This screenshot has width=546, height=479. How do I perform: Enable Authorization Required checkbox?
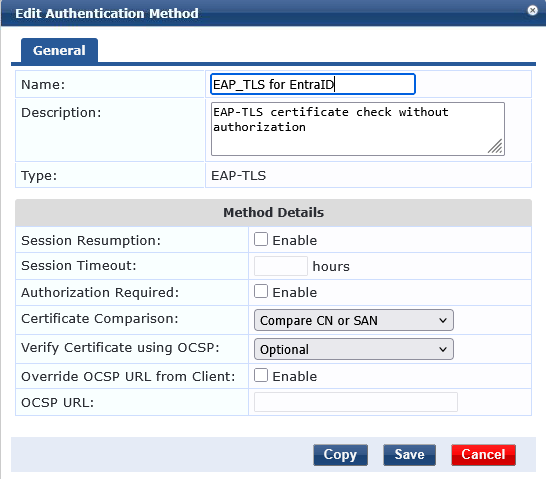tap(261, 291)
